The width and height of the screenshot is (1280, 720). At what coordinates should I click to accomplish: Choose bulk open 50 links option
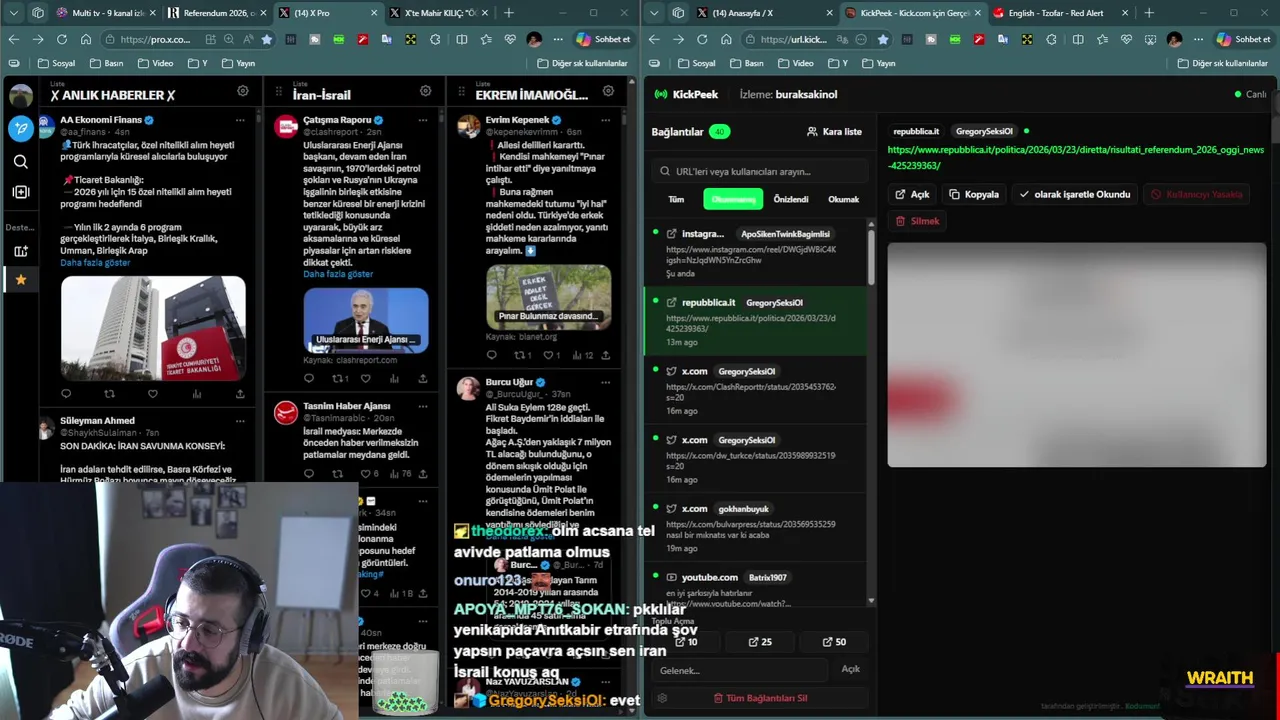coord(834,642)
